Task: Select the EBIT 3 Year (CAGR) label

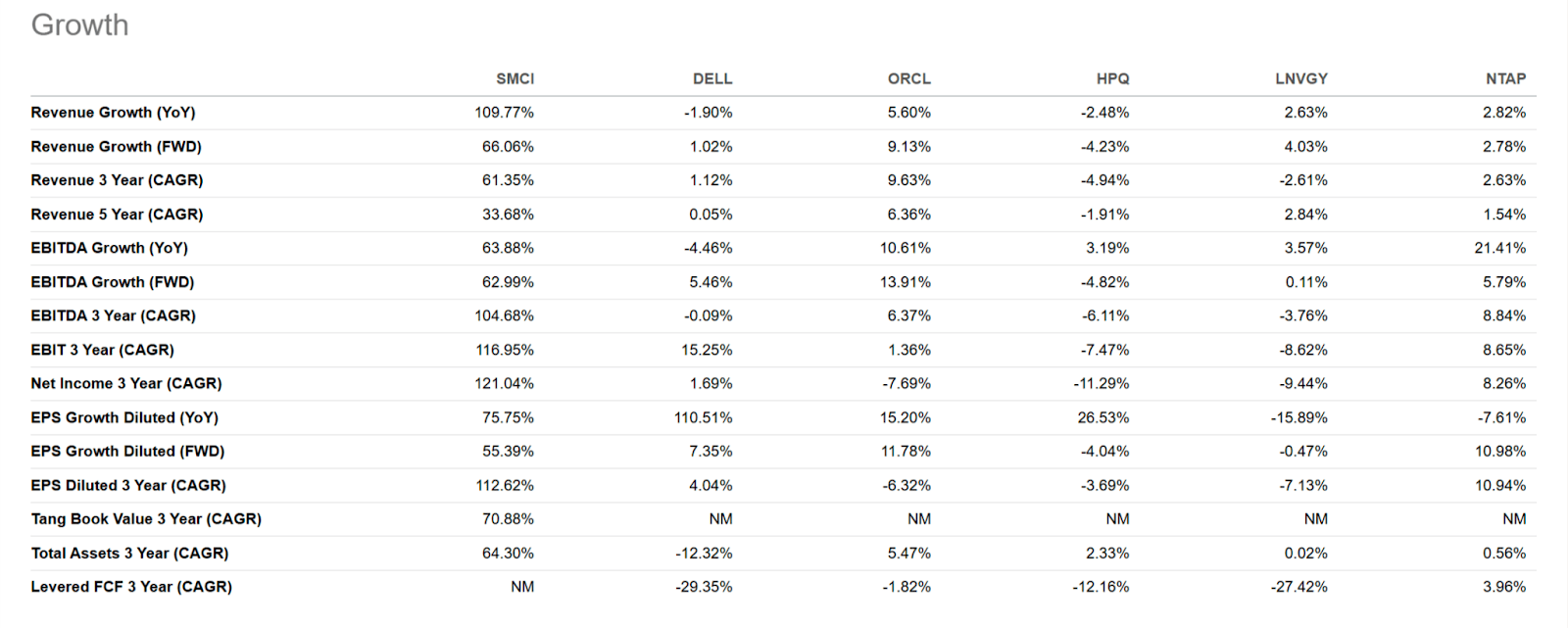Action: pos(102,350)
